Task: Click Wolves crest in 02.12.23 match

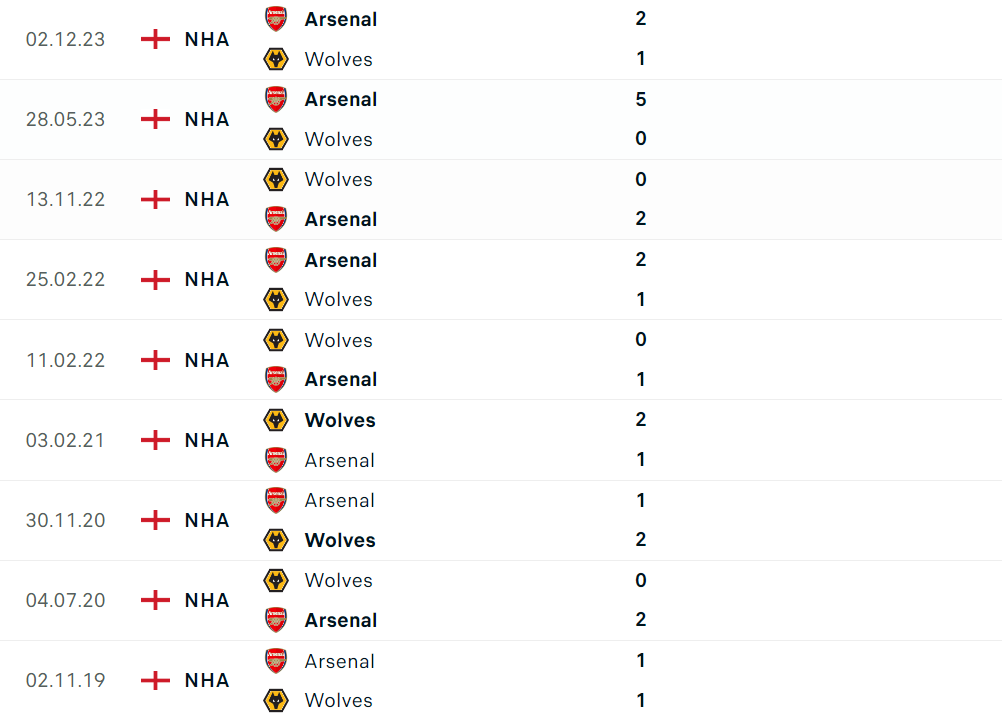Action: [276, 59]
